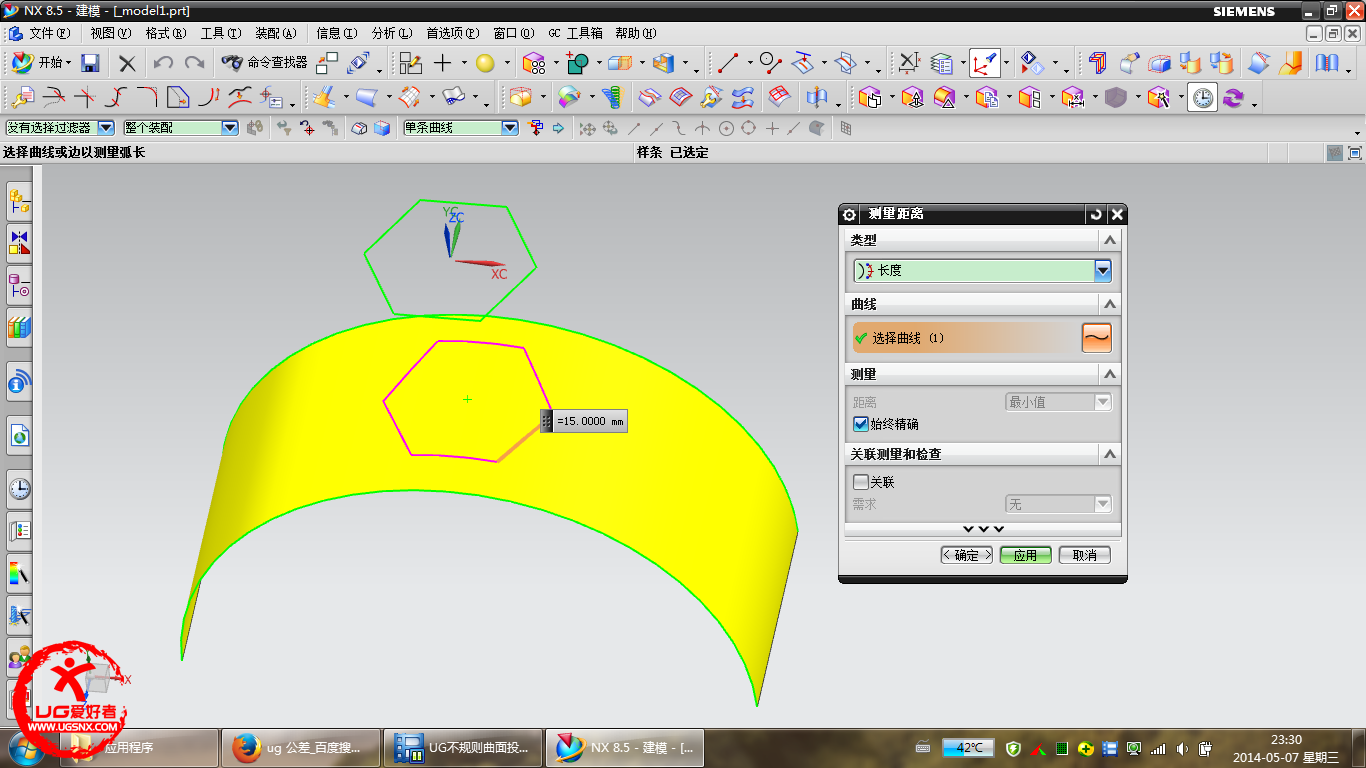Open the 首选项 menu

452,33
